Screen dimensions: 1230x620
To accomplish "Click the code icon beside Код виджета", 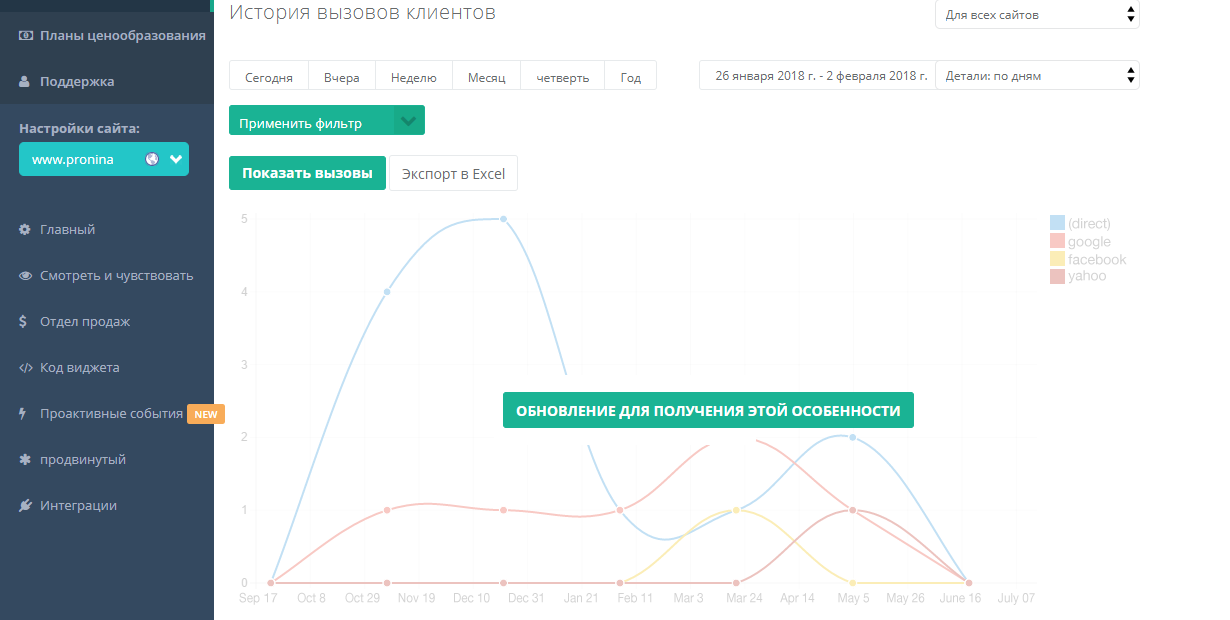I will (25, 368).
